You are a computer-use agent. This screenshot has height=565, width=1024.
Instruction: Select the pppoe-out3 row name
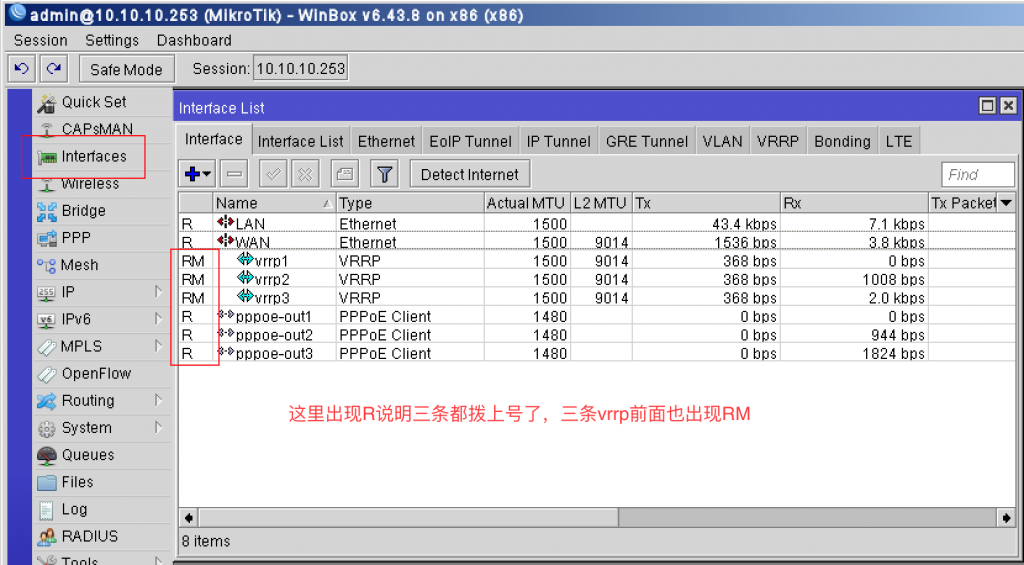pyautogui.click(x=274, y=353)
